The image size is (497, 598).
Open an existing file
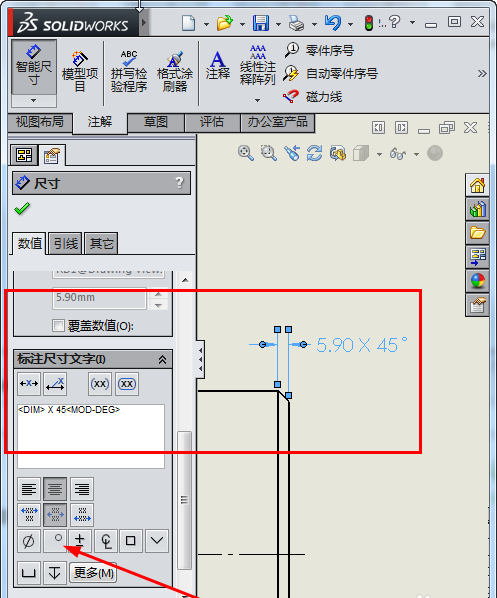click(x=225, y=23)
